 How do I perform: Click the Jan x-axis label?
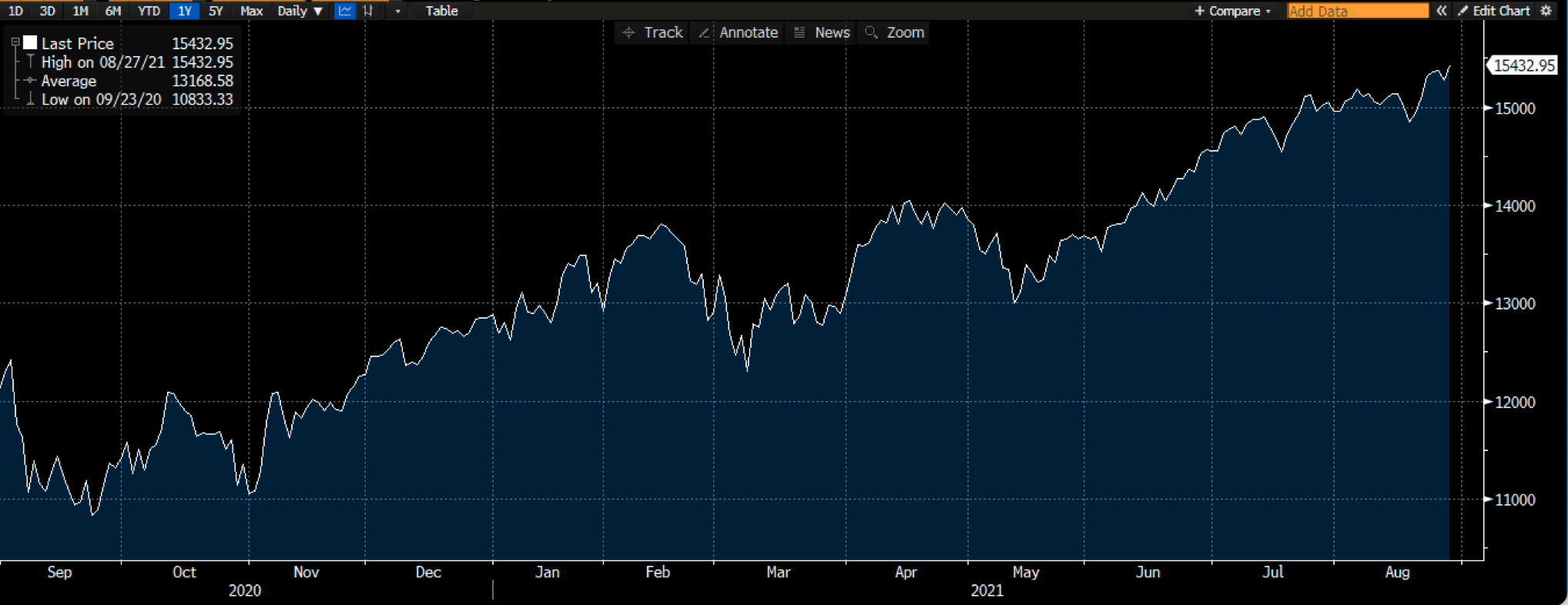click(x=548, y=572)
